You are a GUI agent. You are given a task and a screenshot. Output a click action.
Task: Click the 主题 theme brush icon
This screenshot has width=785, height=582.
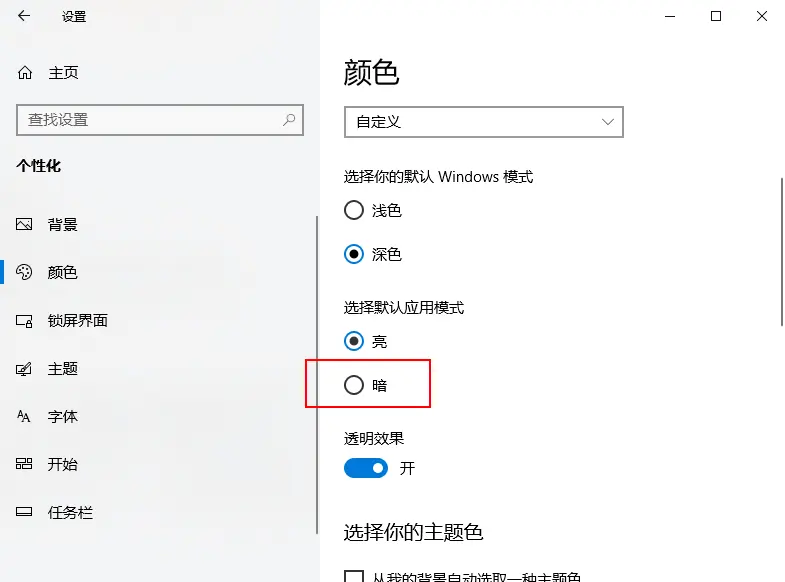(x=24, y=369)
